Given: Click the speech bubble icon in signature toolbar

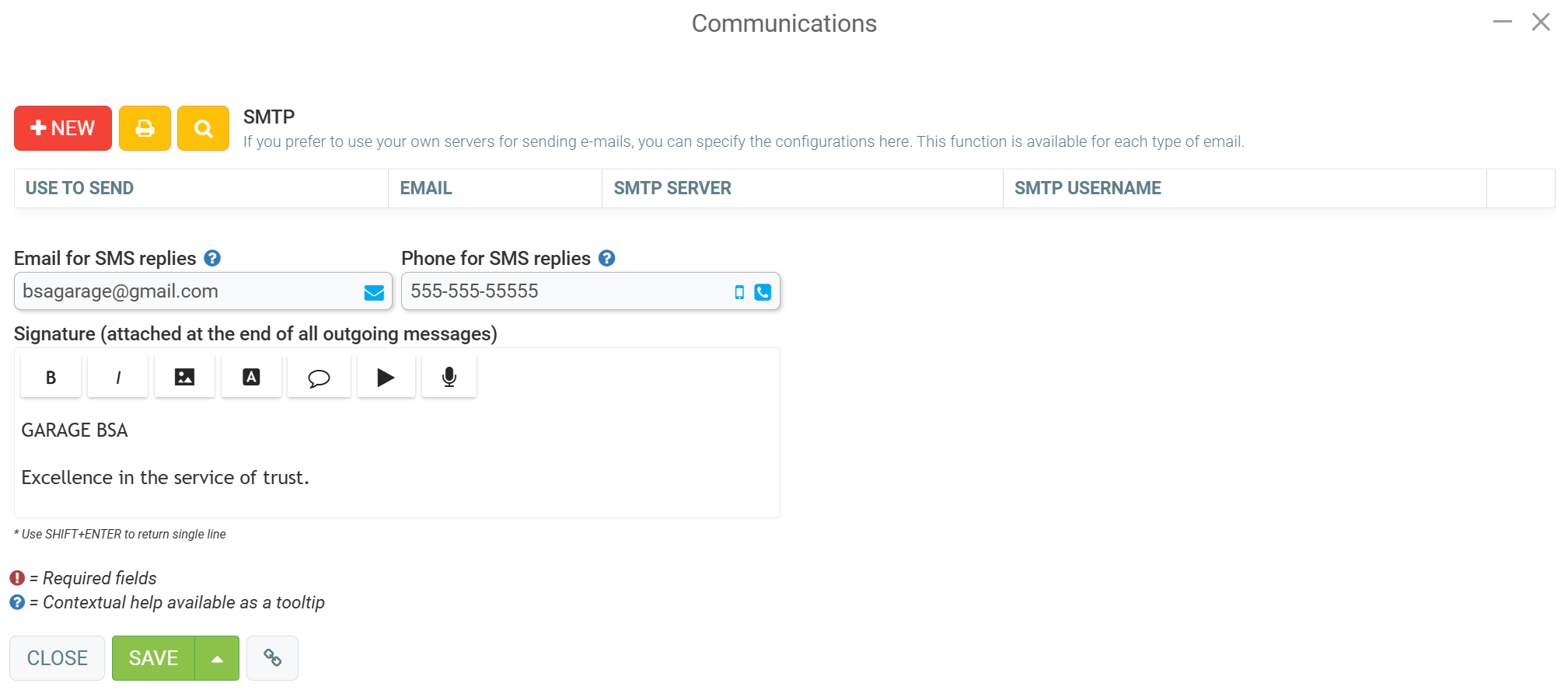Looking at the screenshot, I should point(319,376).
